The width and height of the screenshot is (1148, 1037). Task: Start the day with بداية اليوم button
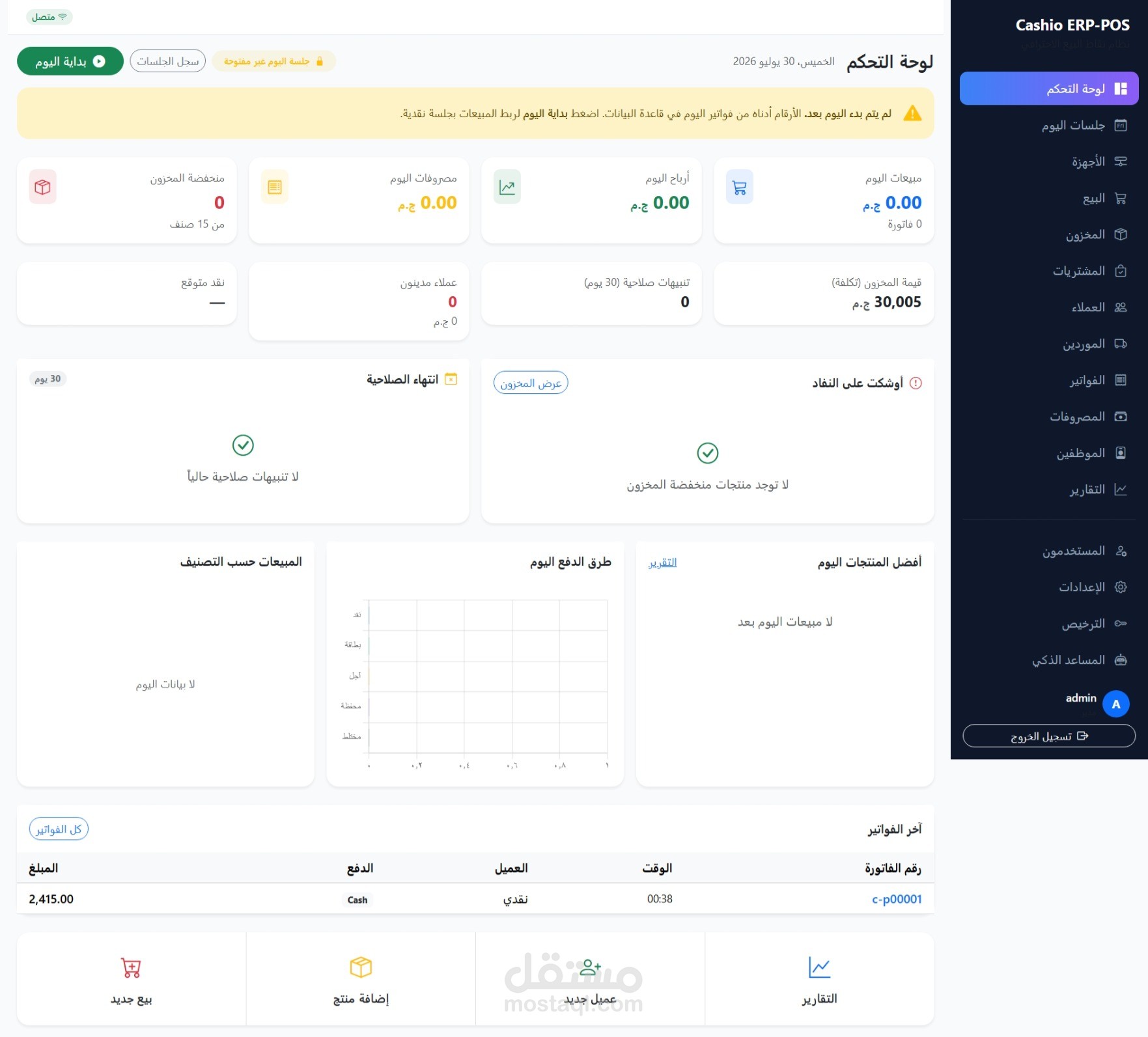pos(70,61)
